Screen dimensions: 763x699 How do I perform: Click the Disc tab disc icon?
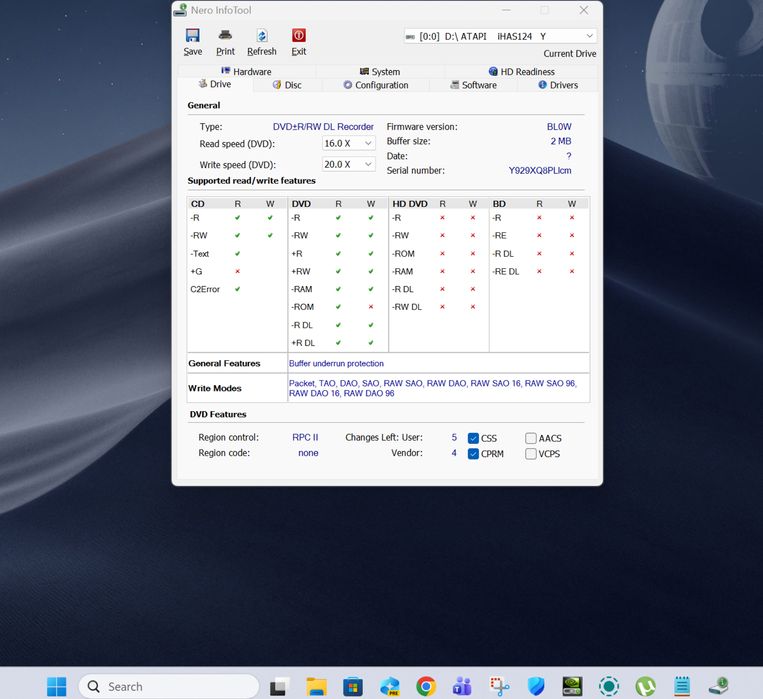click(x=277, y=85)
